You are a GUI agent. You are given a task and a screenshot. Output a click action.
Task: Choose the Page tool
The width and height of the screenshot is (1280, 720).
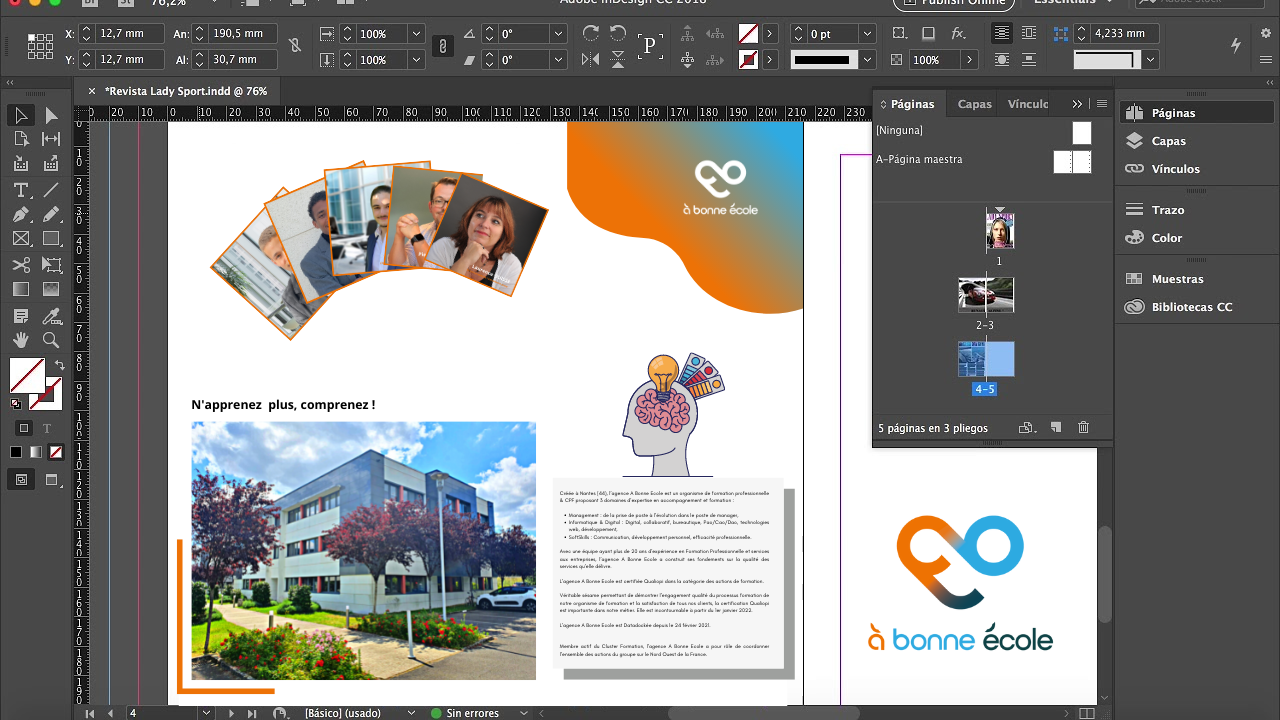(x=21, y=139)
